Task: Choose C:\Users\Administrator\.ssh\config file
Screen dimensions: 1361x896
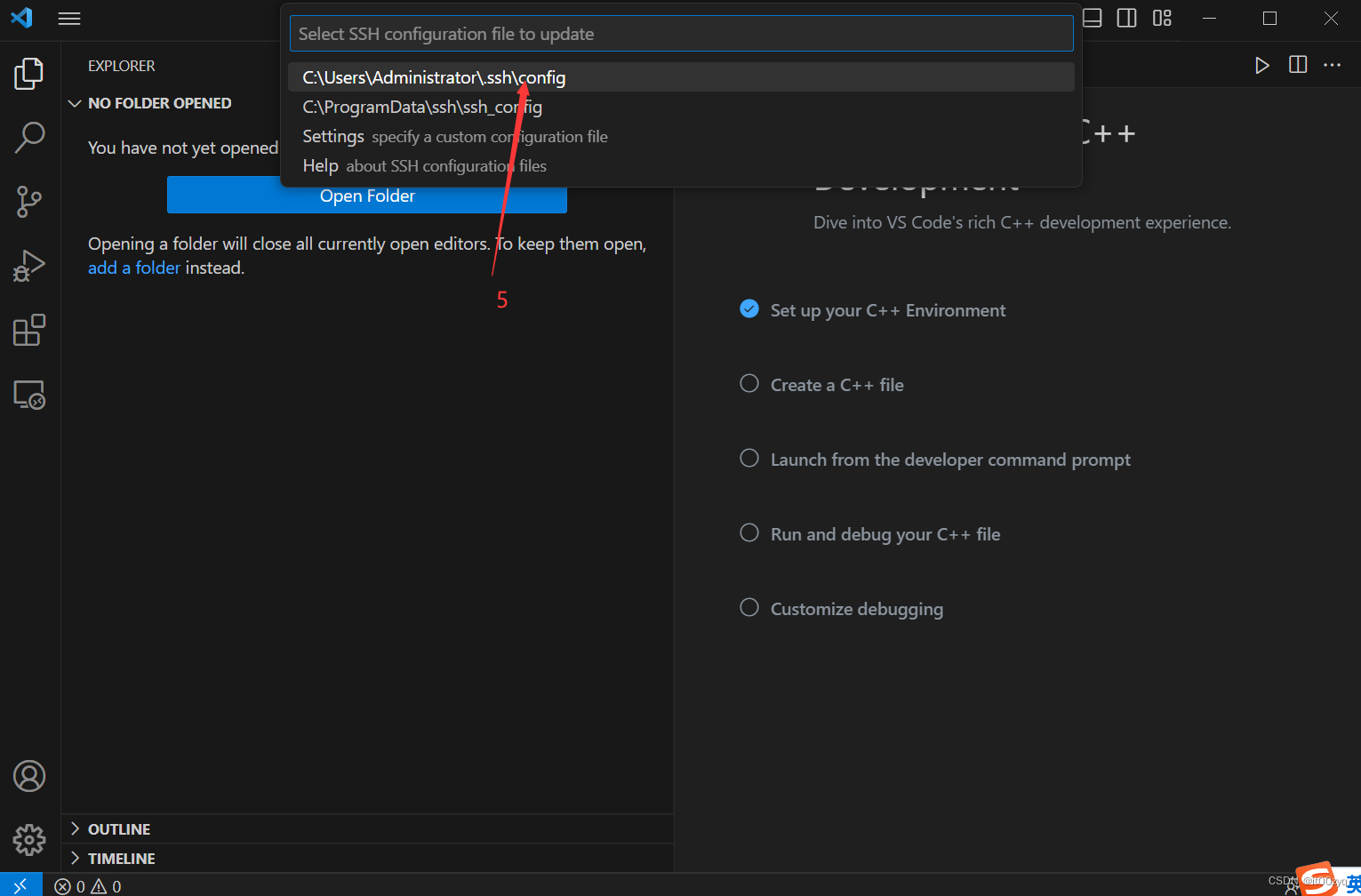Action: point(681,77)
